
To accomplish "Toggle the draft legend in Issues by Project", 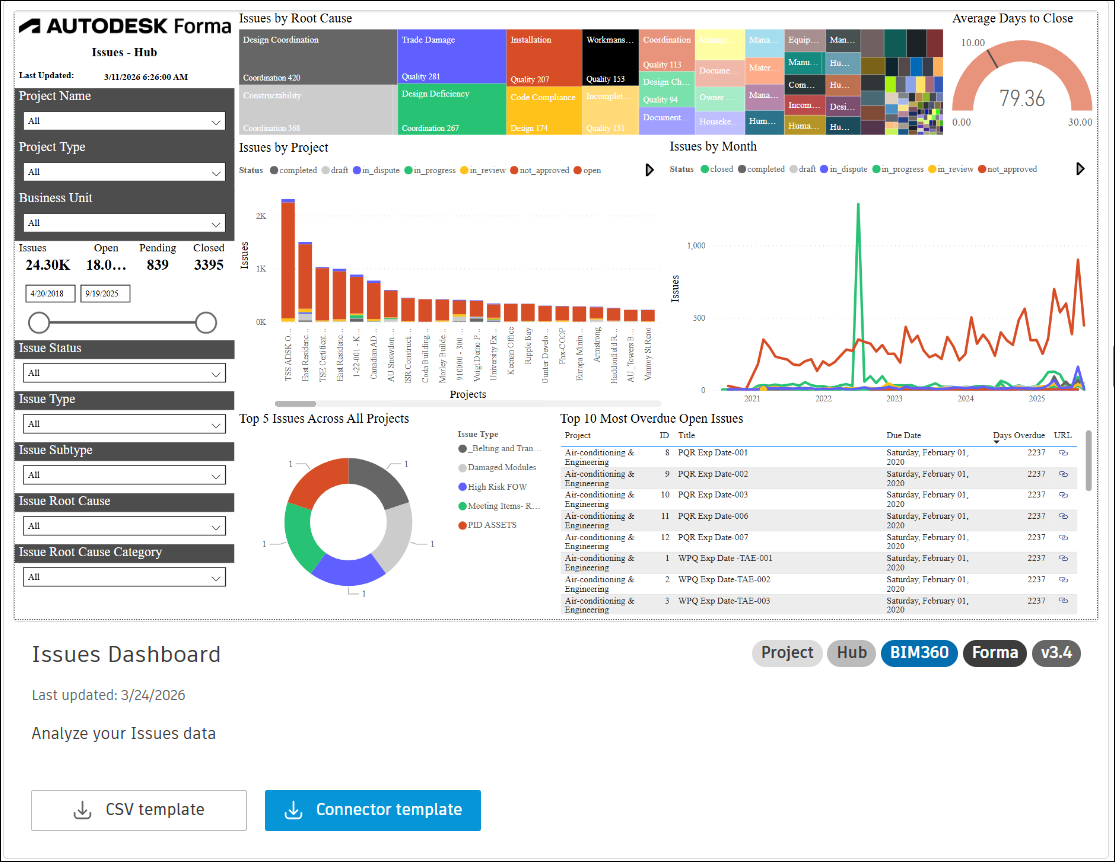I will coord(336,171).
